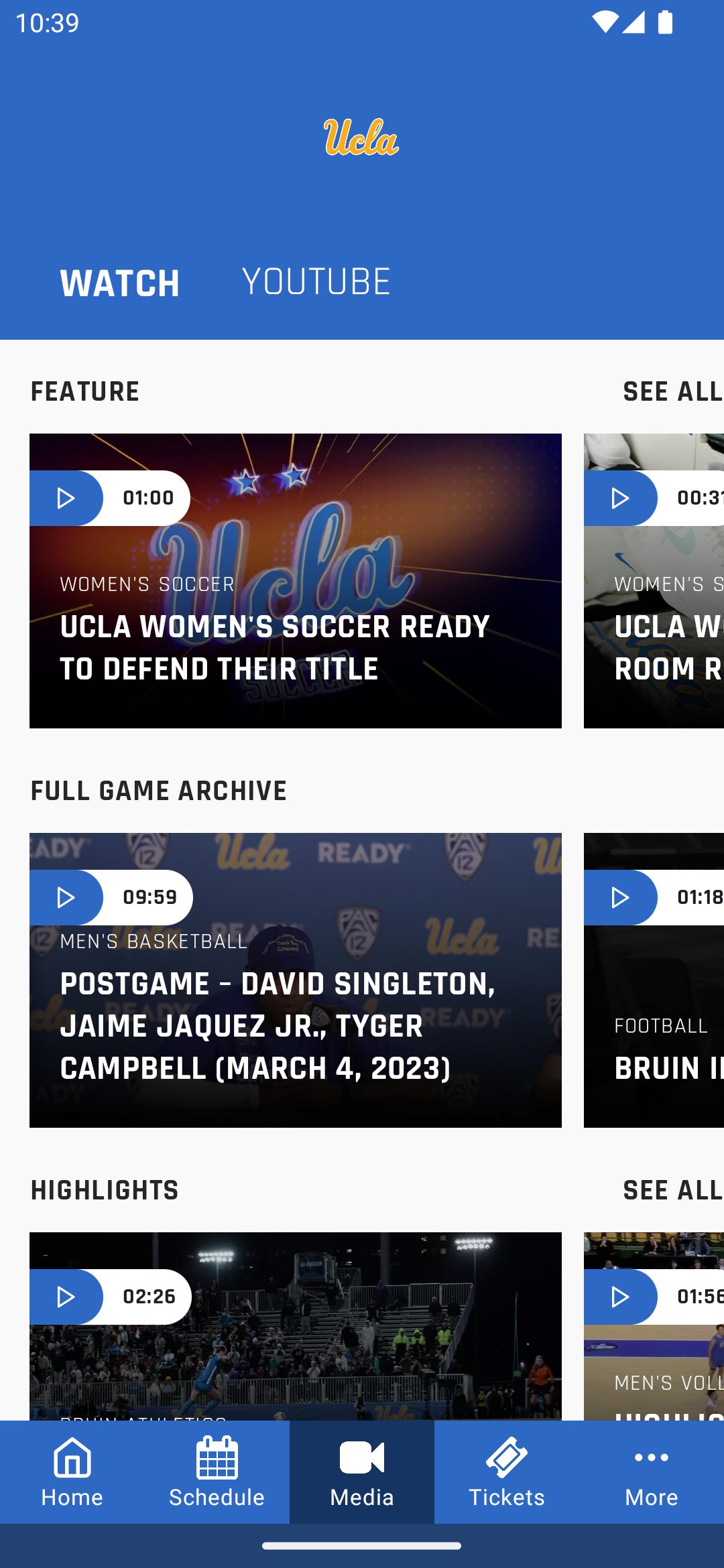Tap the Android home gesture bar
This screenshot has width=724, height=1568.
pos(361,1546)
